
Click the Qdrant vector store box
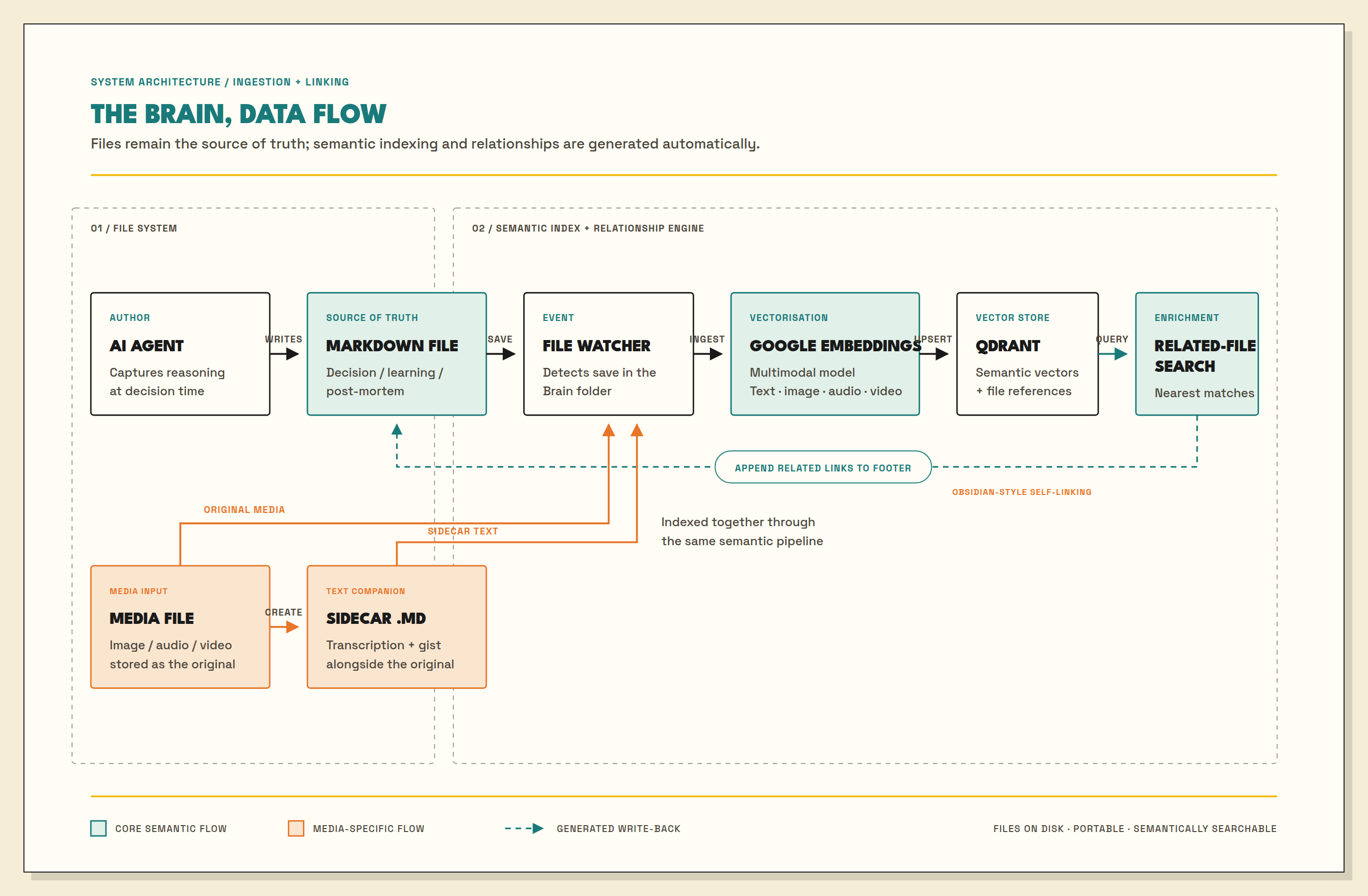point(1027,354)
